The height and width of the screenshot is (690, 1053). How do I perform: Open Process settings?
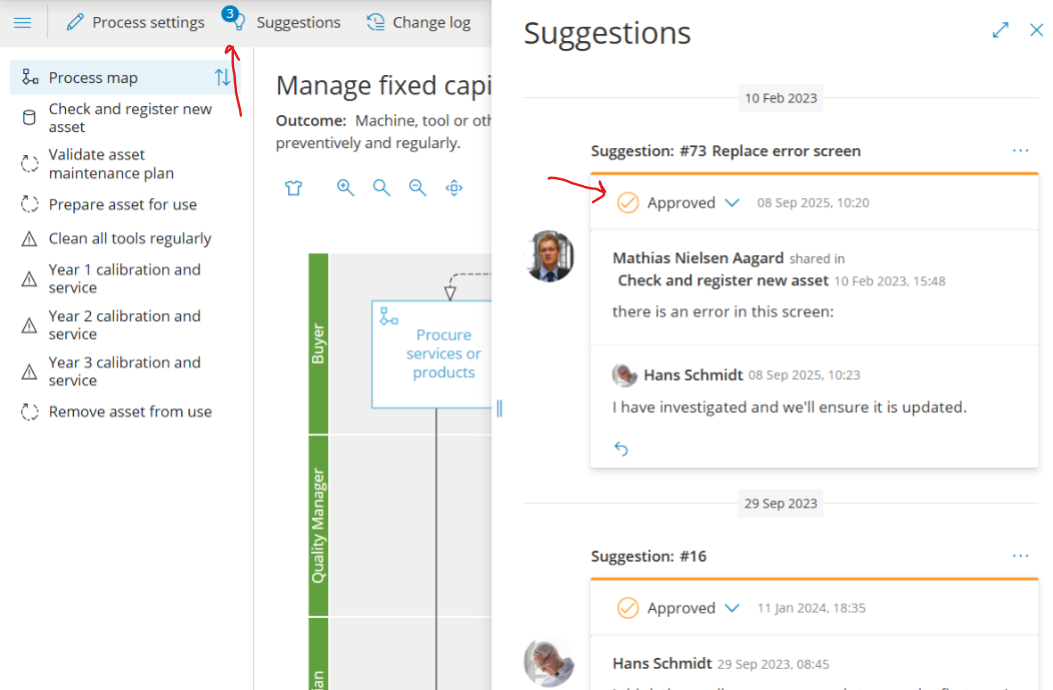[x=136, y=22]
